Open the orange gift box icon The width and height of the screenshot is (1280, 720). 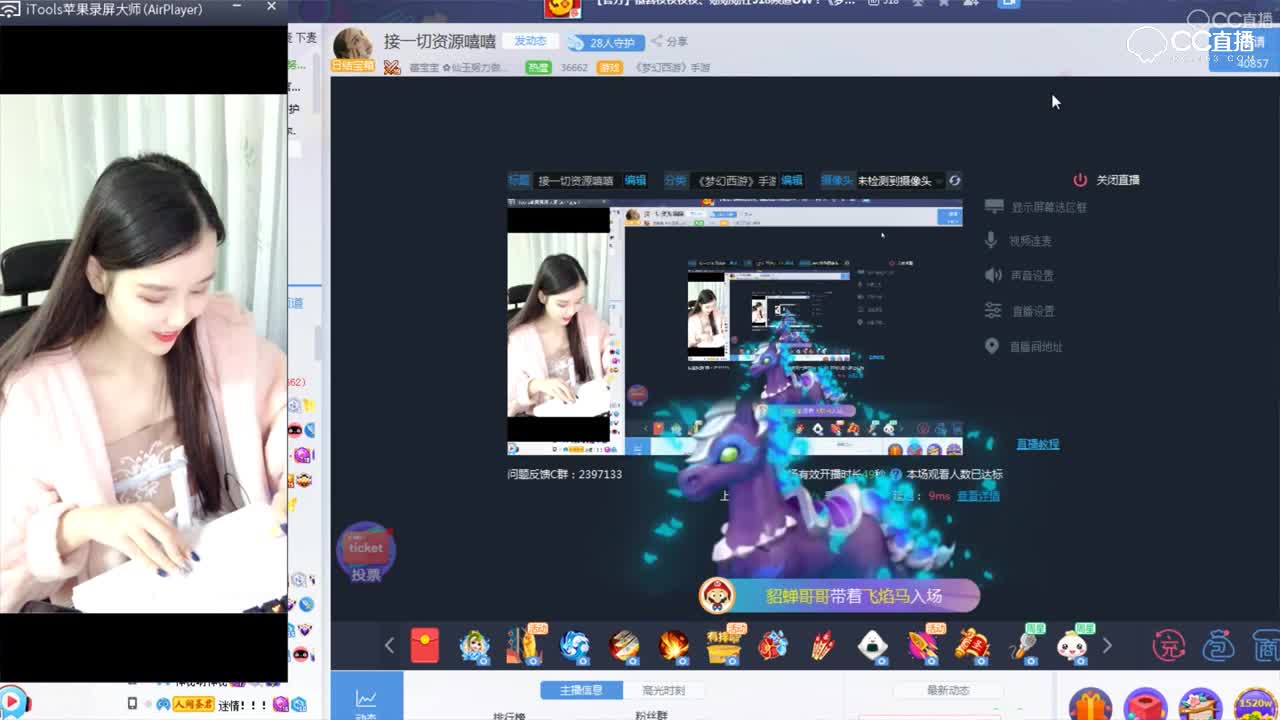pos(1090,705)
